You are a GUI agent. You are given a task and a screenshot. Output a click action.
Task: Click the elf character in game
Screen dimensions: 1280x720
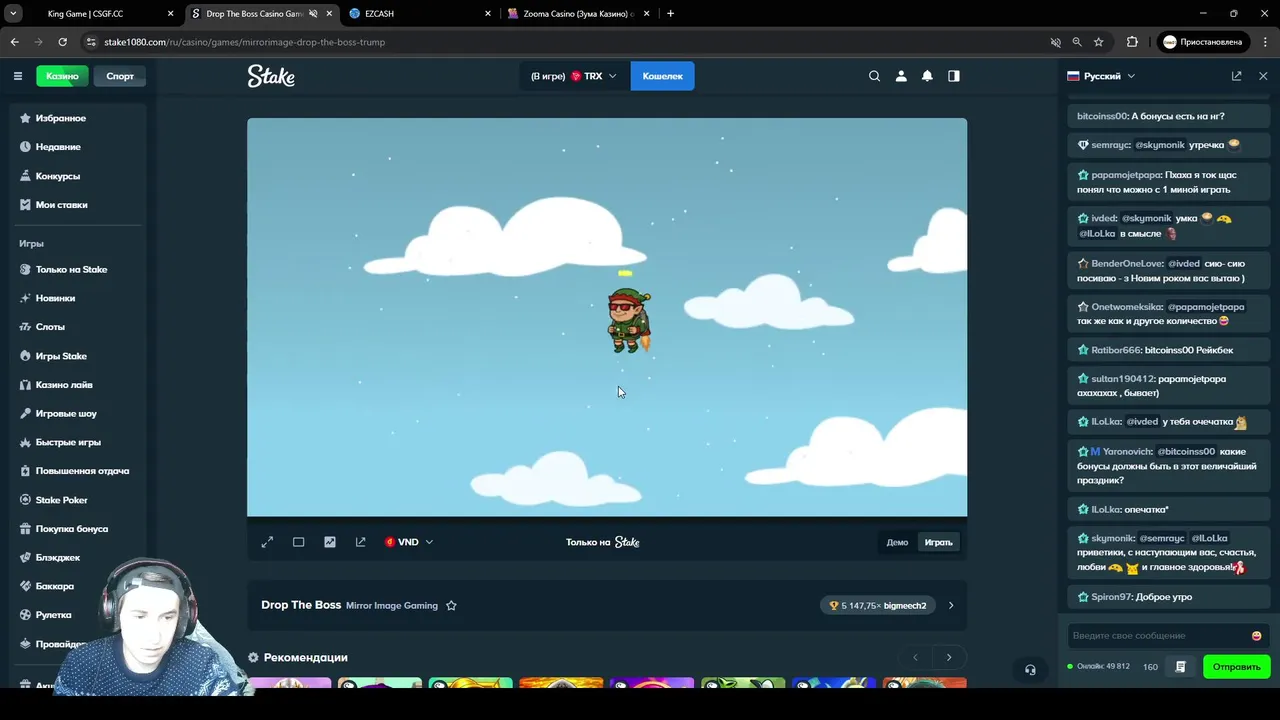(x=629, y=320)
